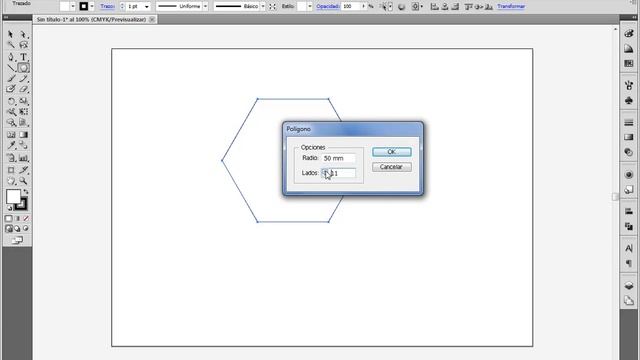The image size is (640, 360).
Task: Apply solid Color mode button
Action: [x=9, y=218]
